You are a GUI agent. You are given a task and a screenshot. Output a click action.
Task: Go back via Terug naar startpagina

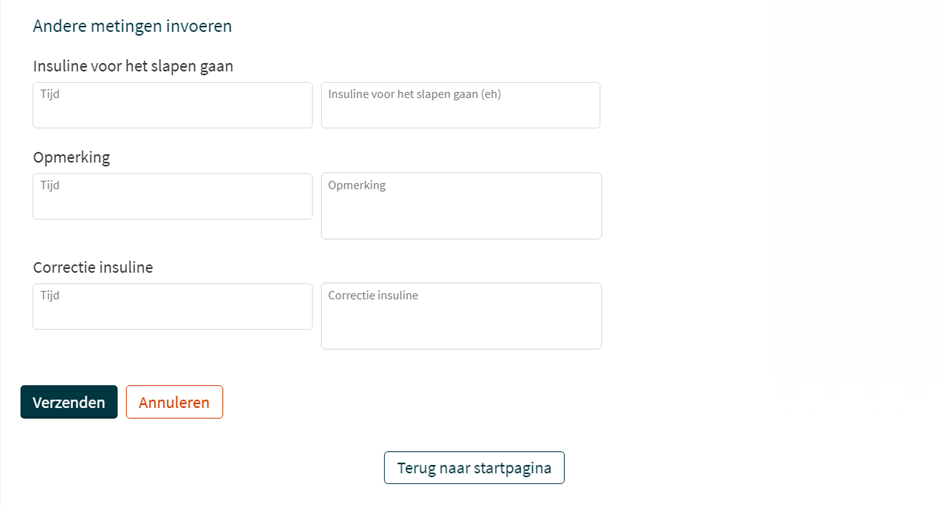pos(474,468)
